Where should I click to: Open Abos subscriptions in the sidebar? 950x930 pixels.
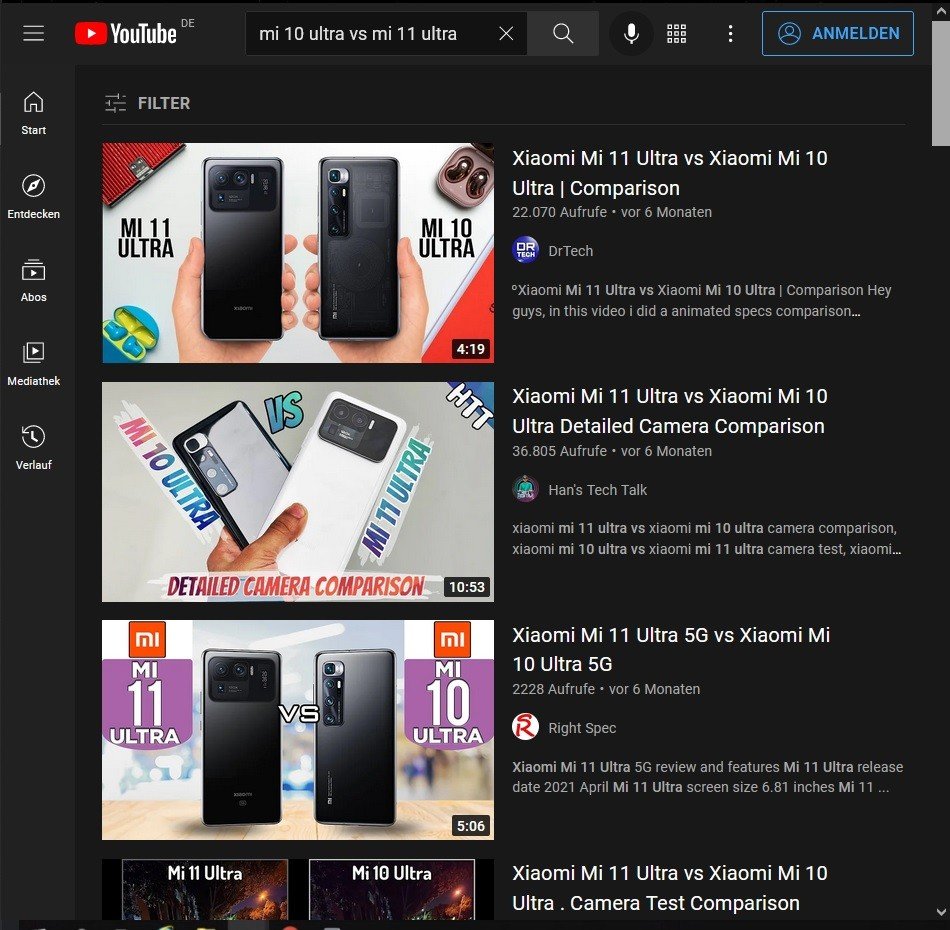(33, 281)
